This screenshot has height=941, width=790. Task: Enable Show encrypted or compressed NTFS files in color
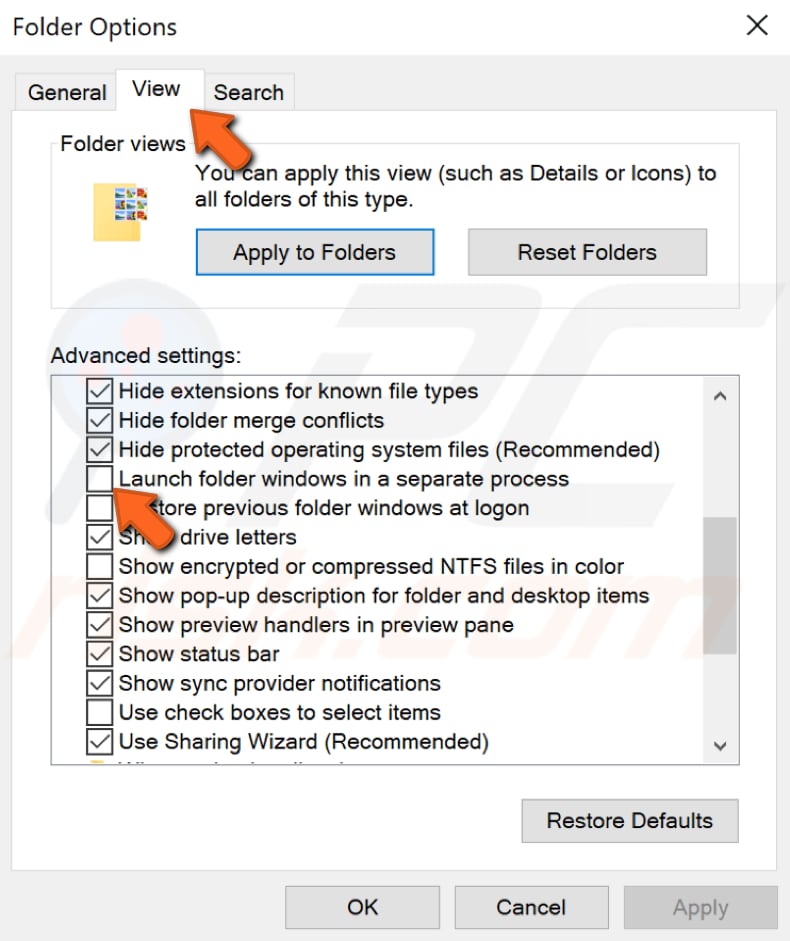tap(98, 566)
